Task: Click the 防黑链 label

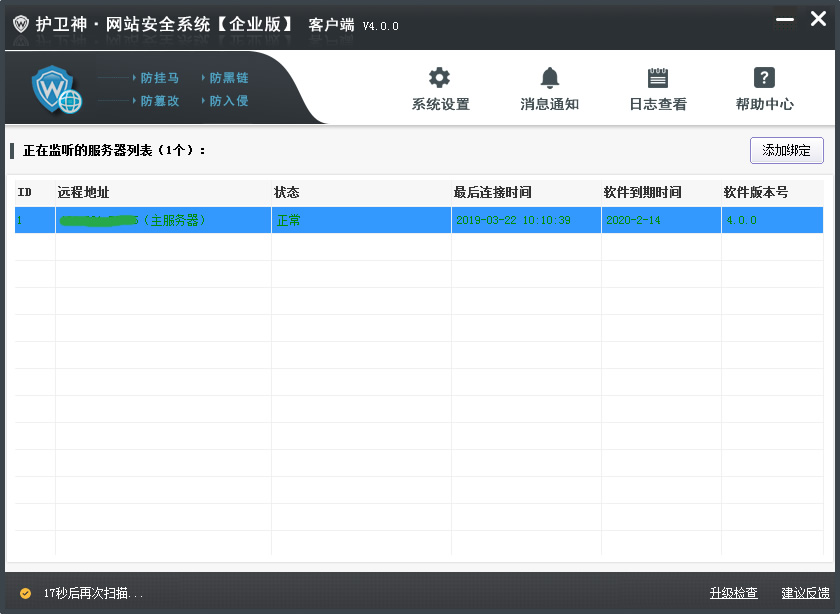Action: coord(229,78)
